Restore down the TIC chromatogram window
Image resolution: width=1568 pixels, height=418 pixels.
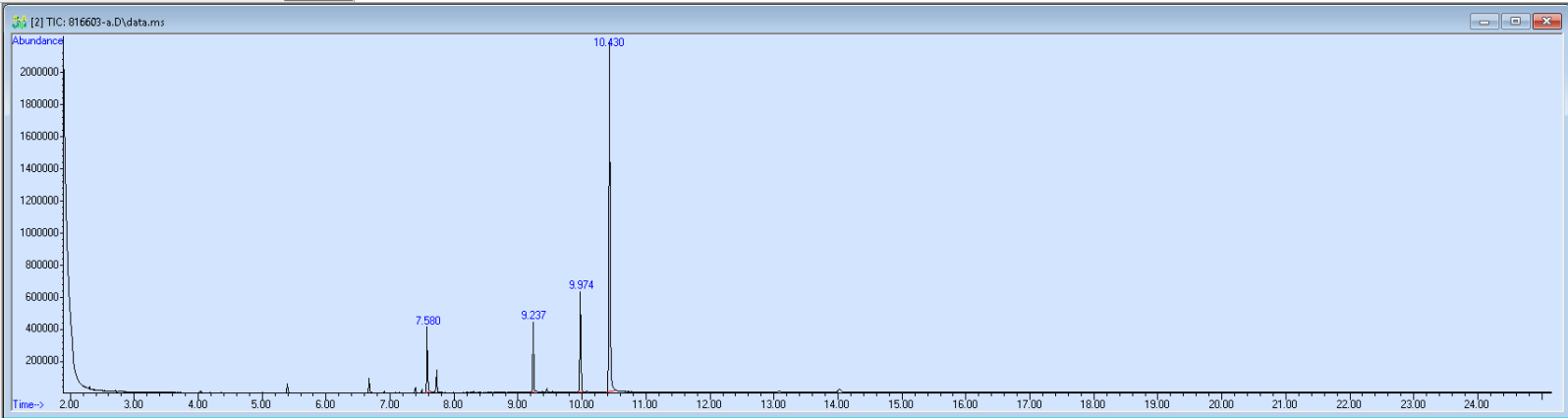(1515, 22)
